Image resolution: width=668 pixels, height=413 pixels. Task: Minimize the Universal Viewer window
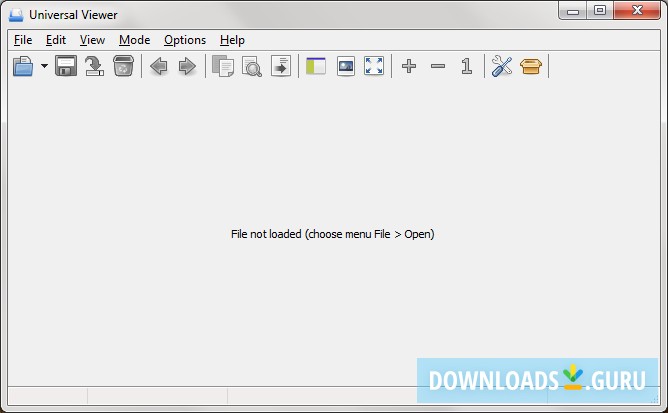(x=573, y=10)
